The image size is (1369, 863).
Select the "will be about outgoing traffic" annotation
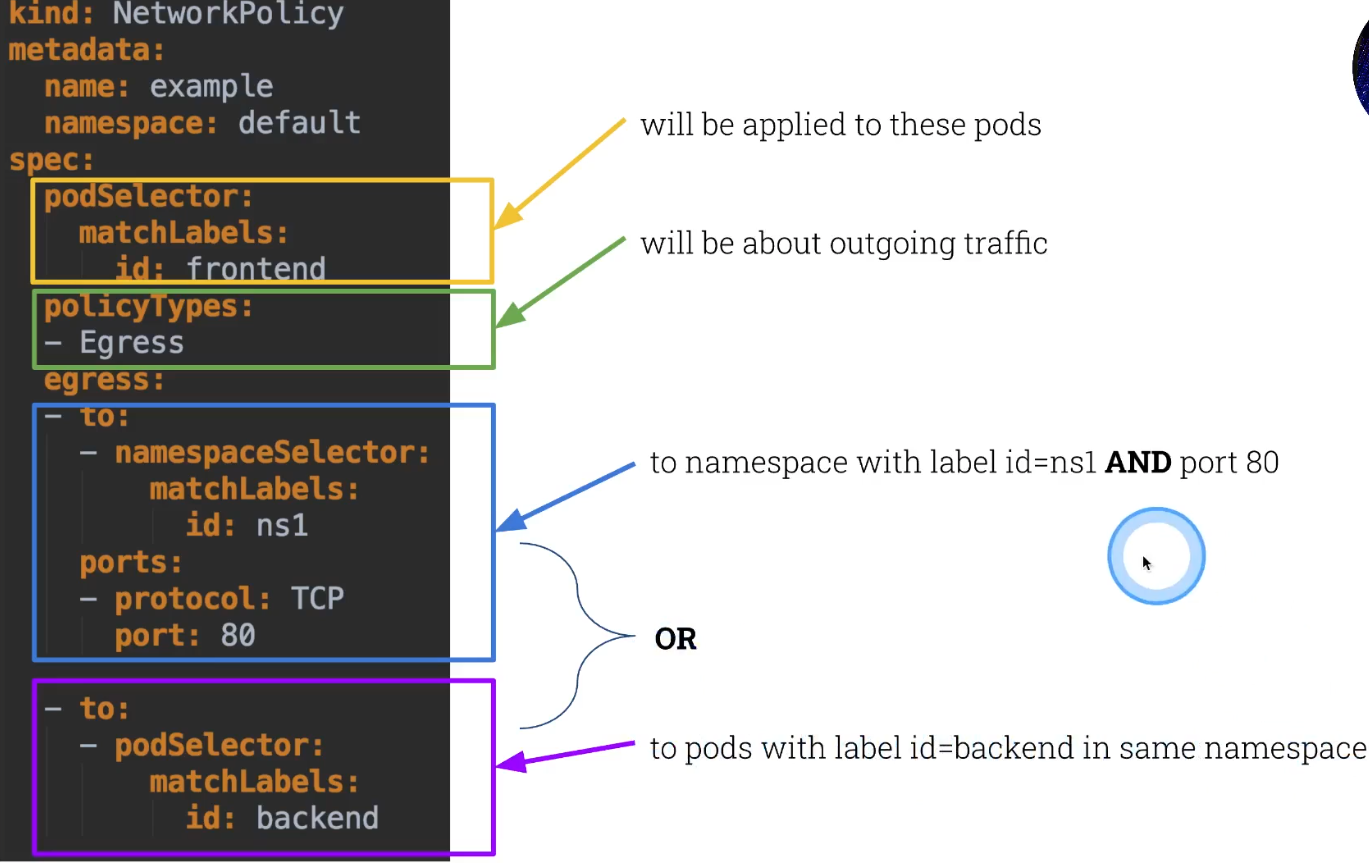pyautogui.click(x=843, y=244)
